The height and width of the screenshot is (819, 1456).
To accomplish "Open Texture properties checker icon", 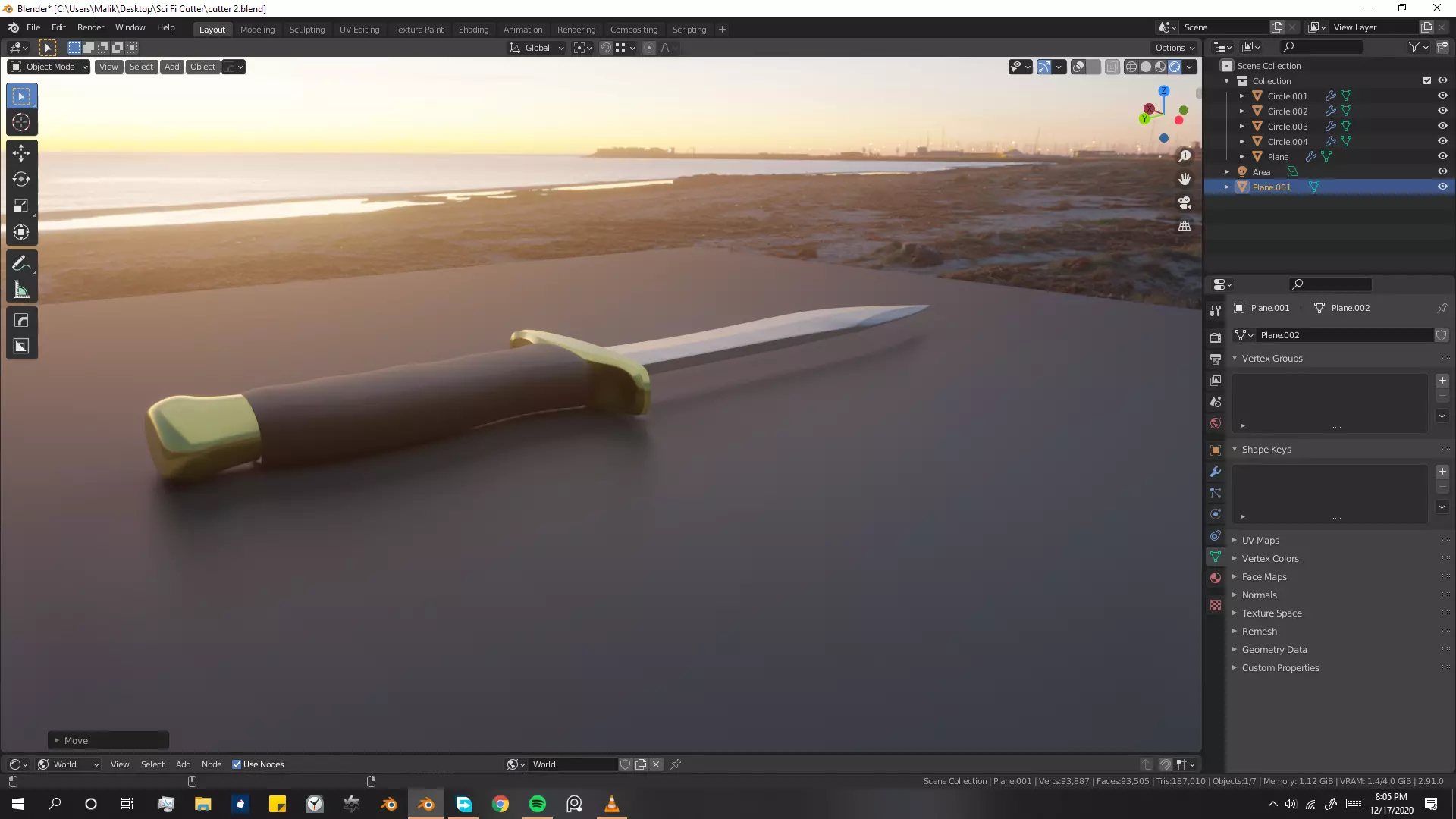I will coord(1216,605).
